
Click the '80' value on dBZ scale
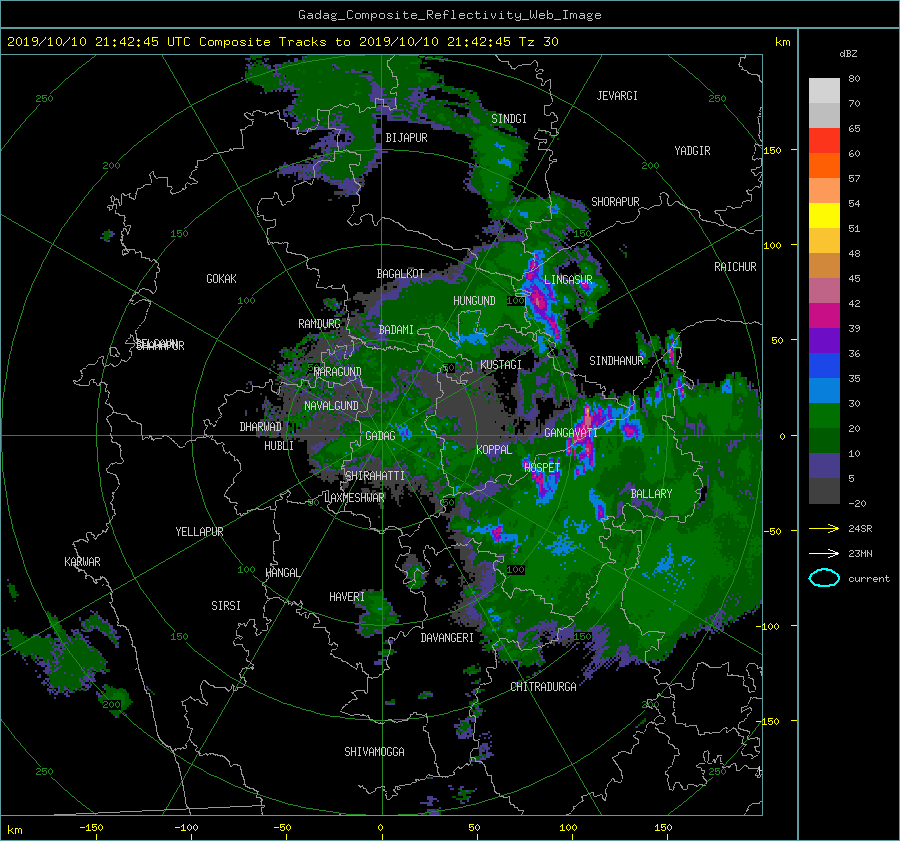pos(854,79)
